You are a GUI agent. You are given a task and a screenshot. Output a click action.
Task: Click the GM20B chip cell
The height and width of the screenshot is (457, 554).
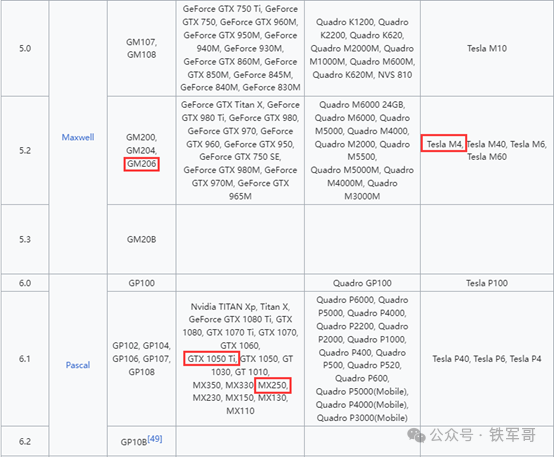(x=141, y=239)
